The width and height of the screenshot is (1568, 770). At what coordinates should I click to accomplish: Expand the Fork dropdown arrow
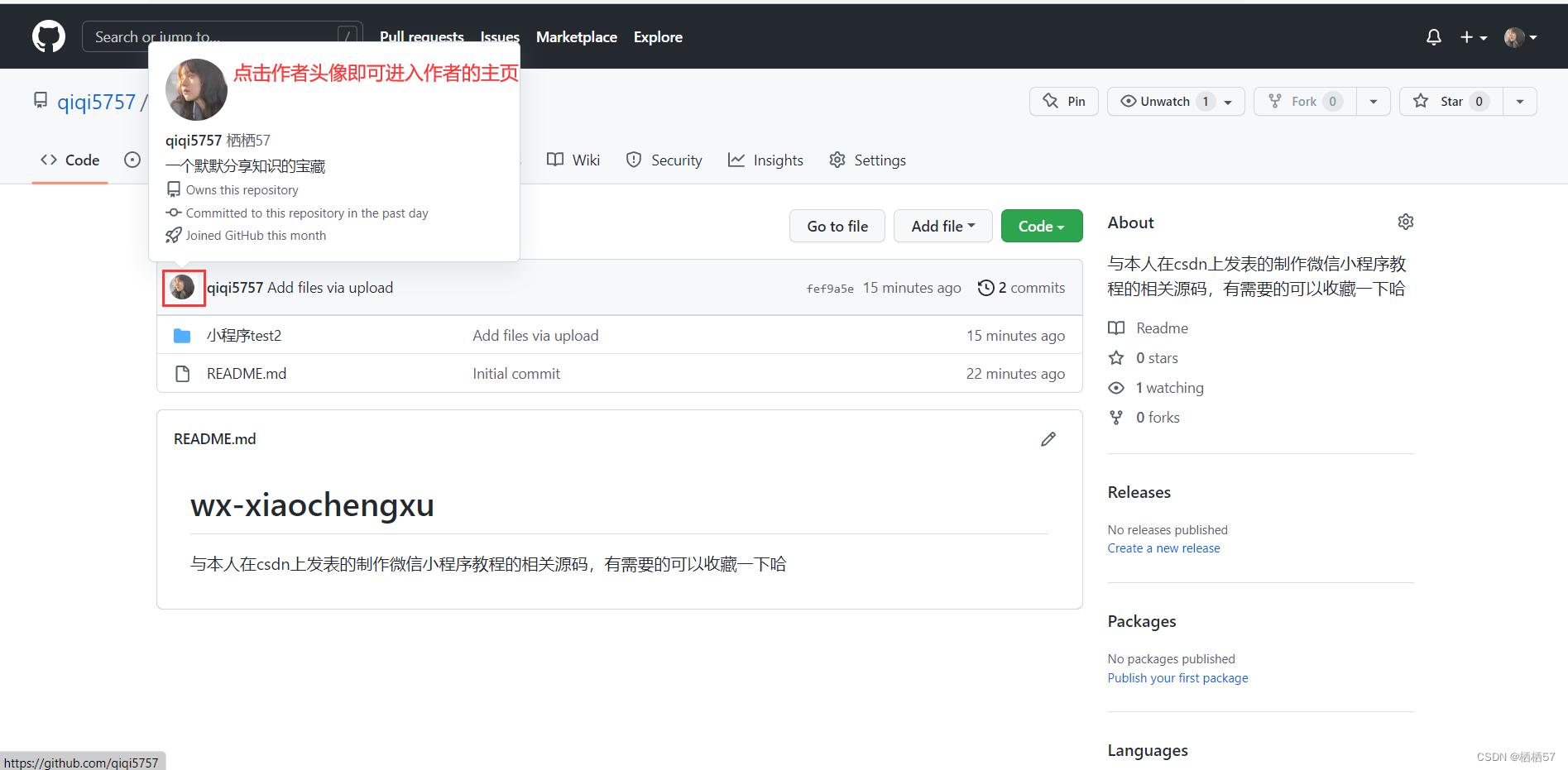tap(1374, 102)
